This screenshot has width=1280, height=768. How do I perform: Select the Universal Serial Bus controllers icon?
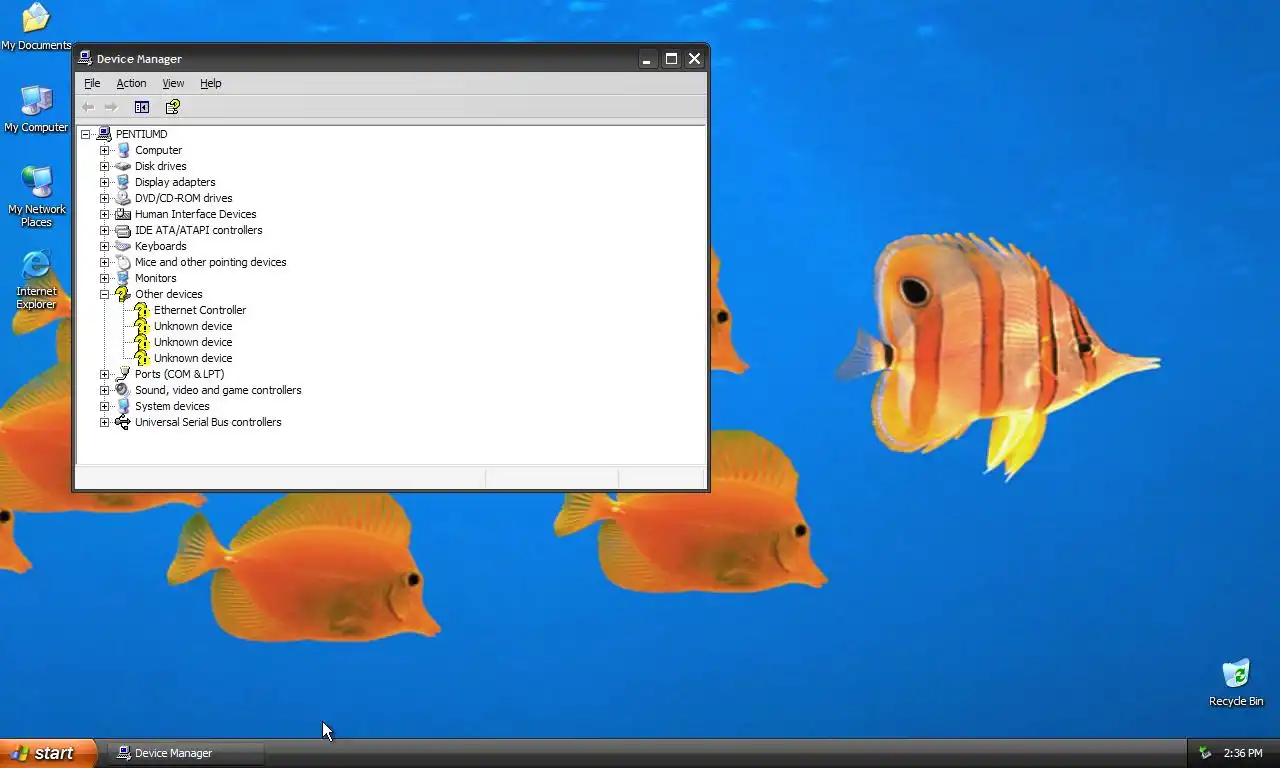pyautogui.click(x=123, y=422)
